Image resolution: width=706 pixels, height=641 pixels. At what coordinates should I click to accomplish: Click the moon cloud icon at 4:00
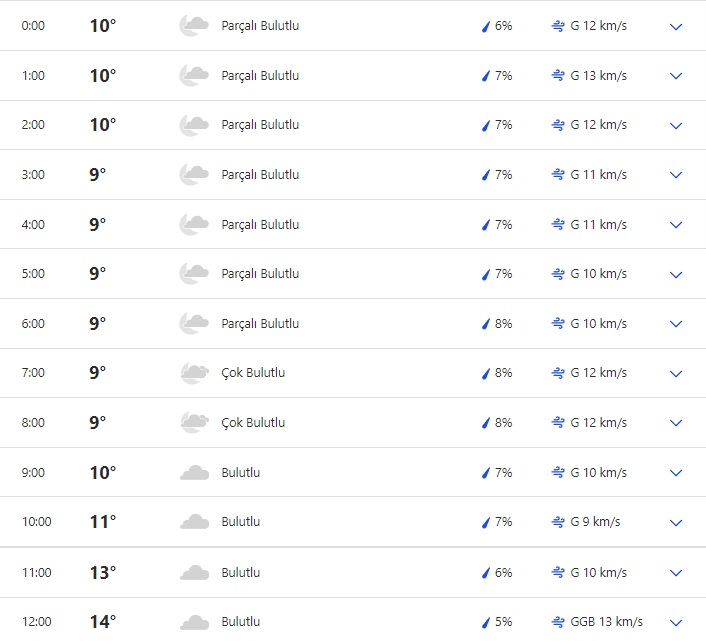[x=194, y=225]
